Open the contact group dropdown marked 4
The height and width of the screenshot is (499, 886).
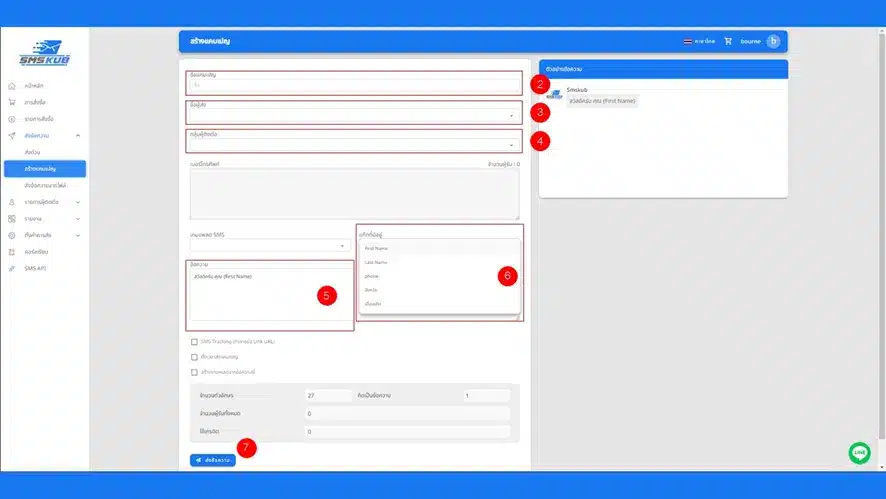tap(354, 144)
